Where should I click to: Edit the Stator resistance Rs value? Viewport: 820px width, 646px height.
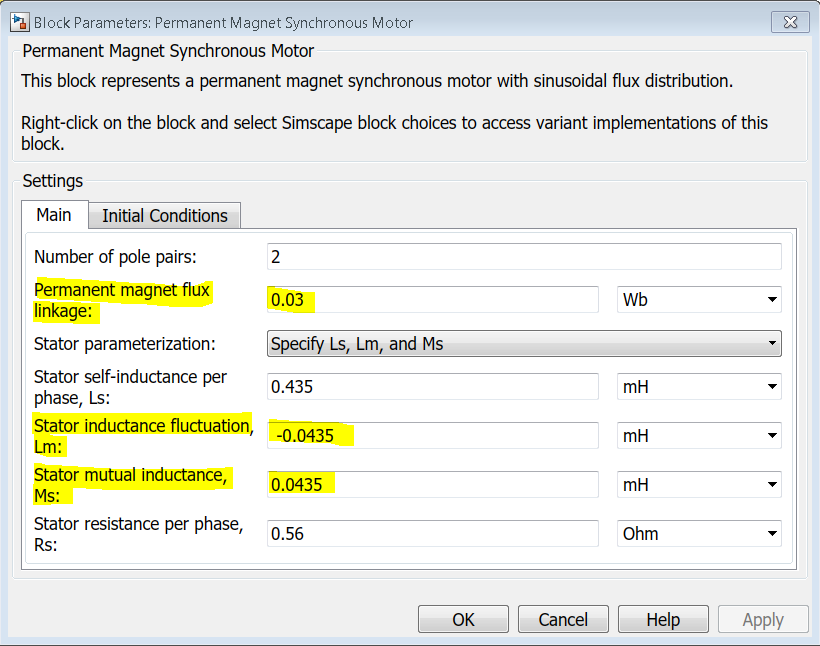pos(432,534)
